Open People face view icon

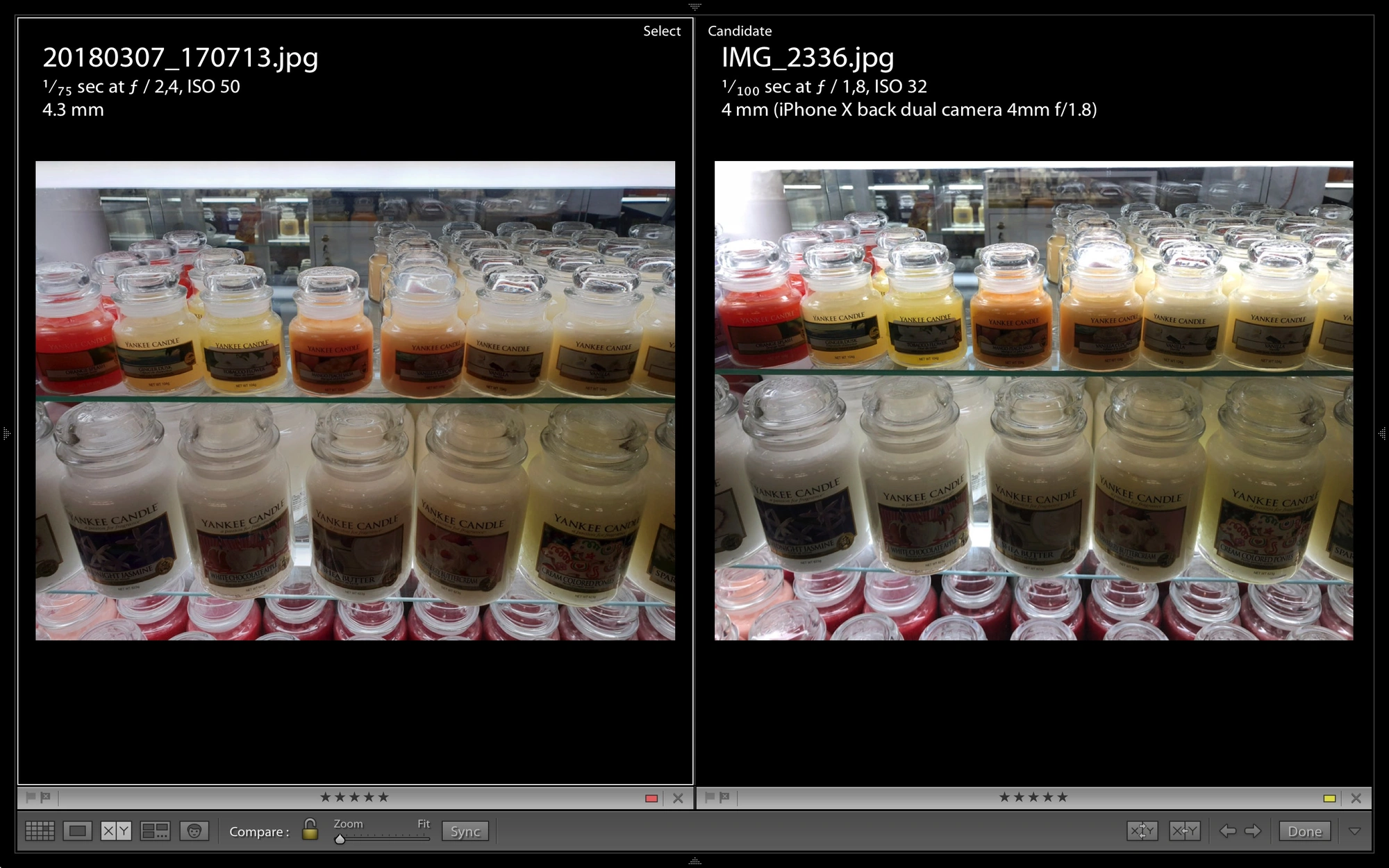[194, 831]
